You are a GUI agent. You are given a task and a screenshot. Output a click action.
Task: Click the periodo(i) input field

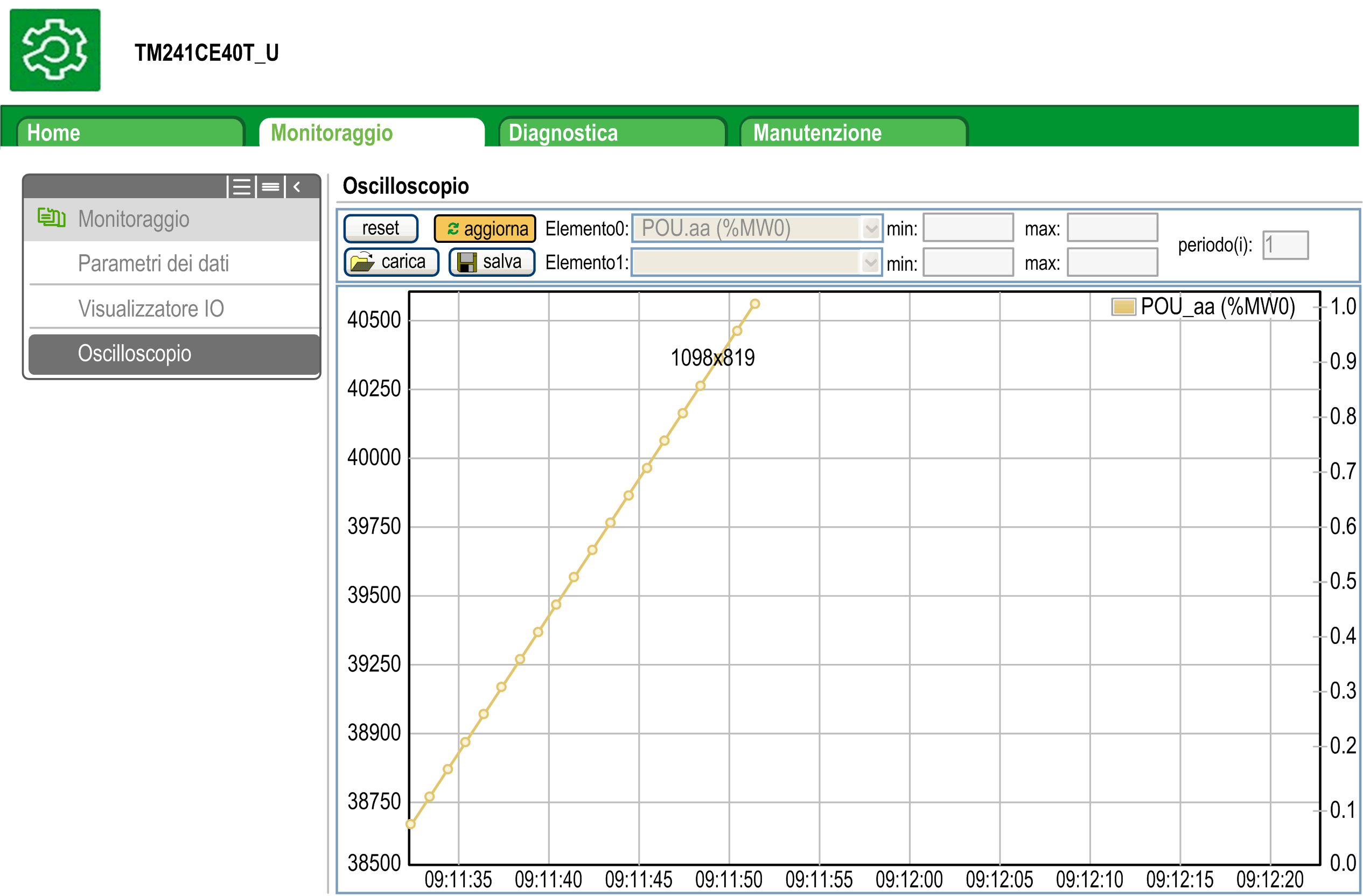coord(1285,245)
